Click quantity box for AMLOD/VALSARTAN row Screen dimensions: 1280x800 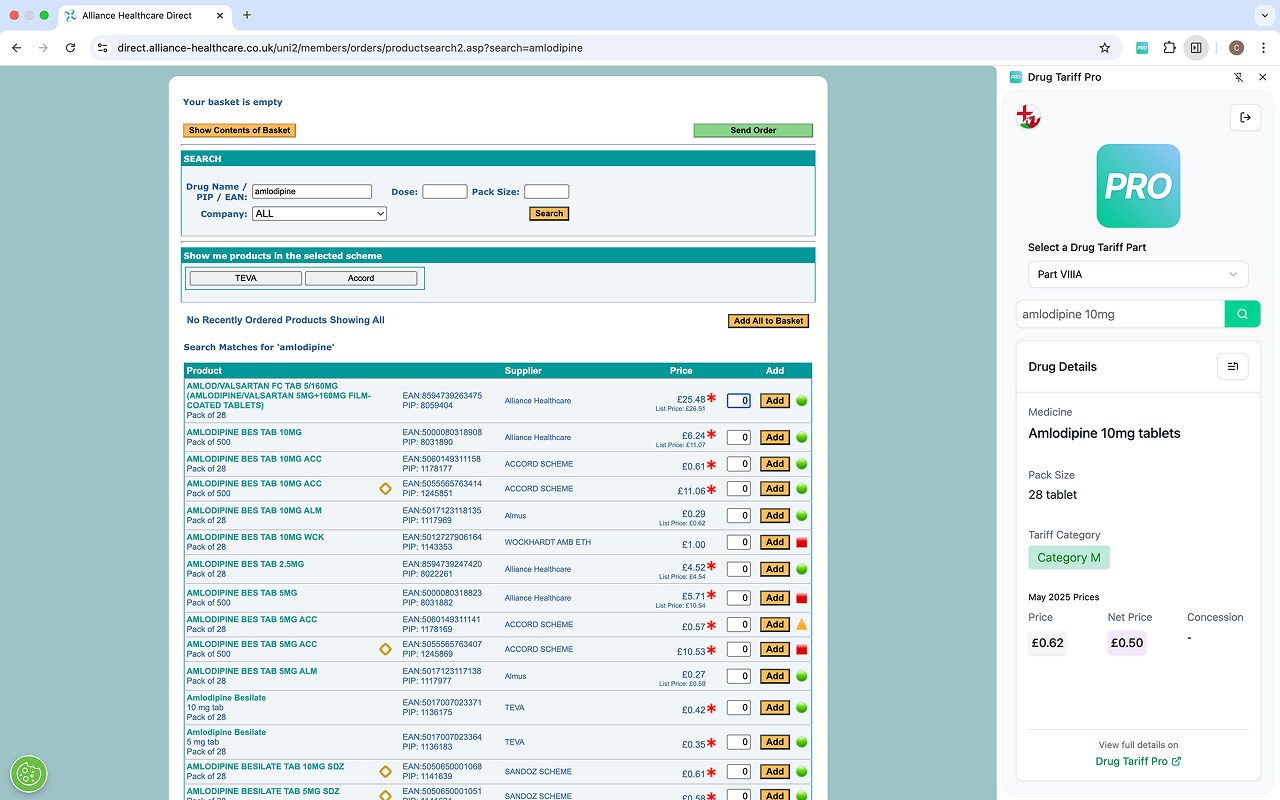tap(738, 401)
